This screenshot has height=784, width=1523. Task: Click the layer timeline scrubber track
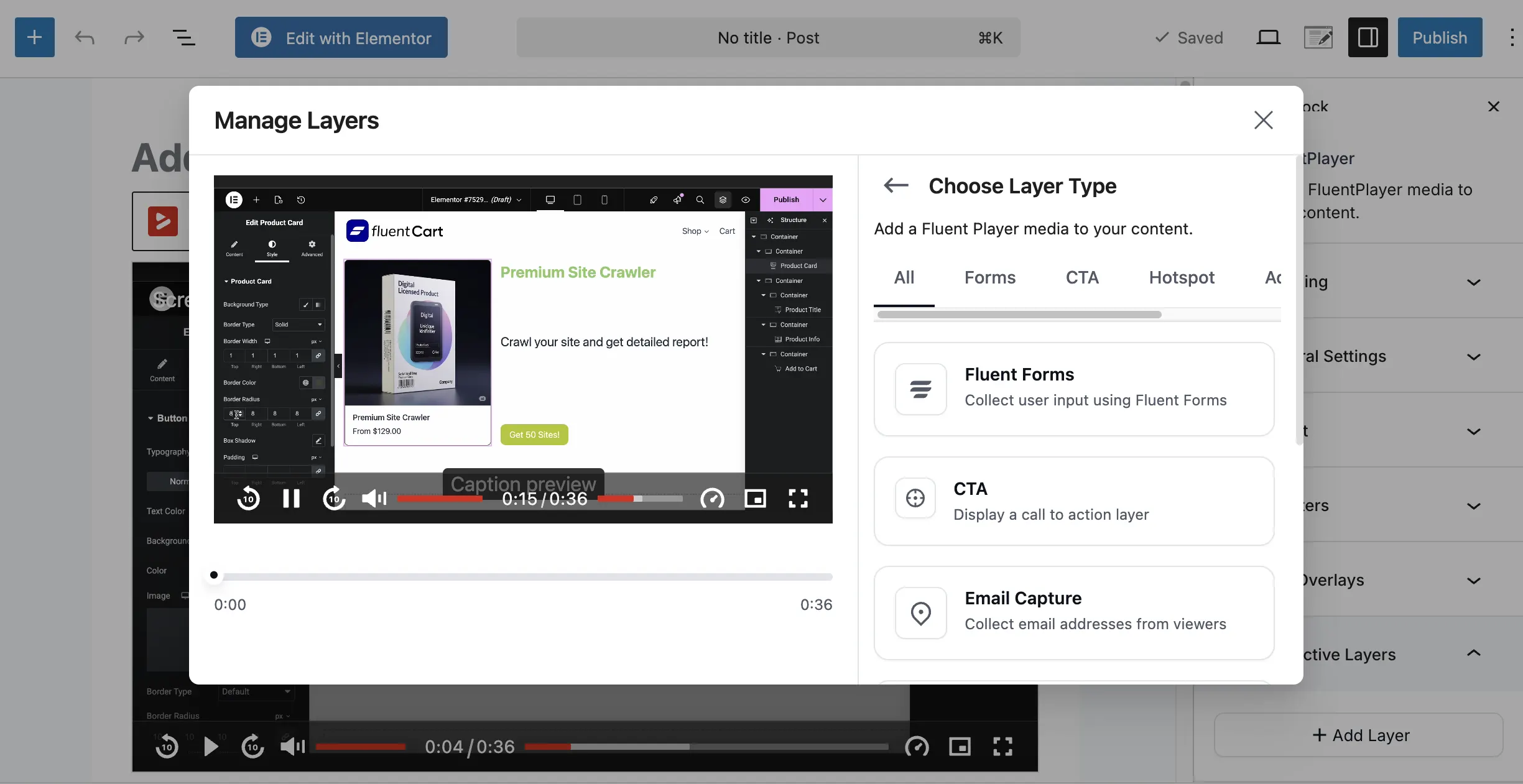522,576
